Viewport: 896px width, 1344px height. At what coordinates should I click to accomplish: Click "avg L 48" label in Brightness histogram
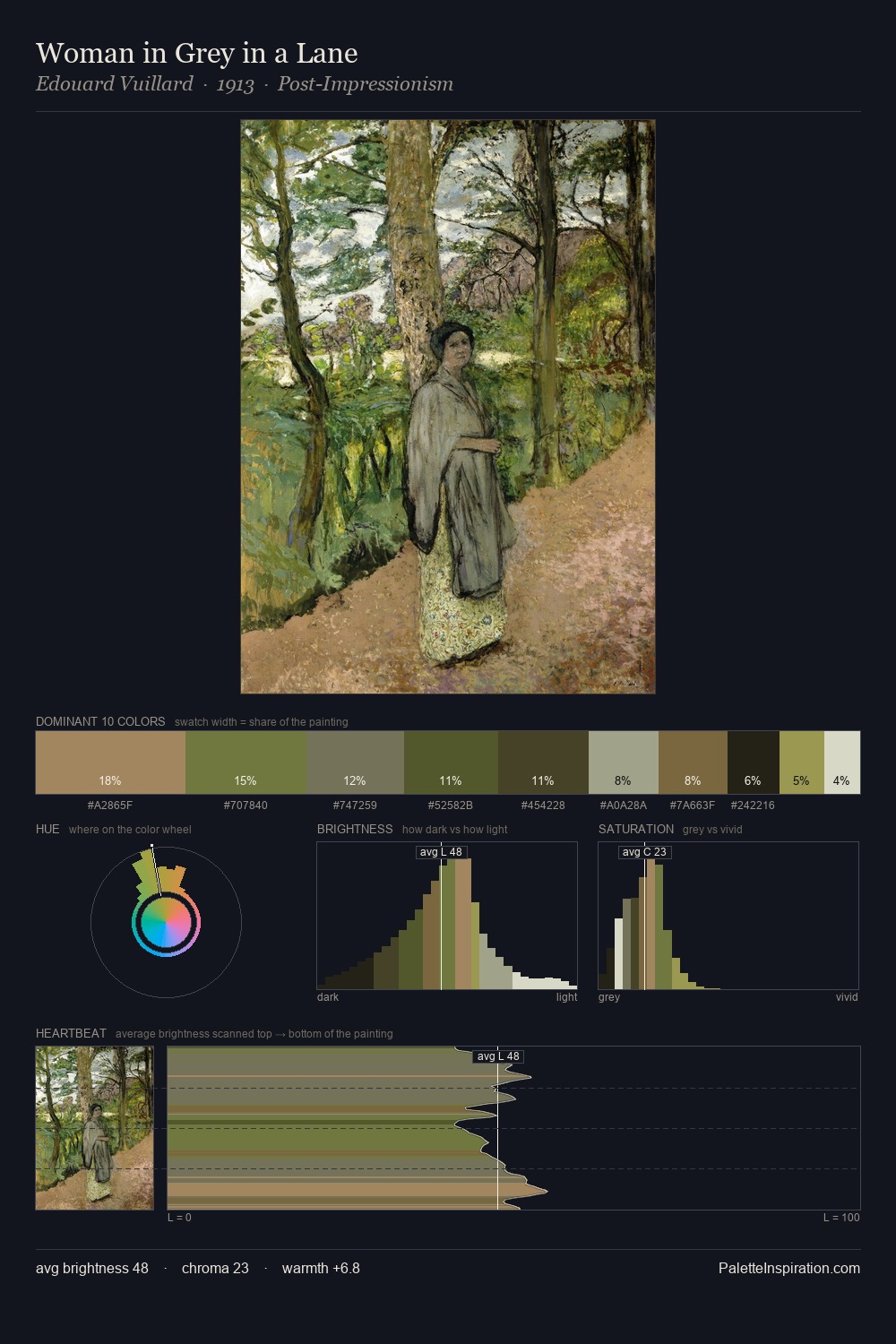[x=441, y=852]
